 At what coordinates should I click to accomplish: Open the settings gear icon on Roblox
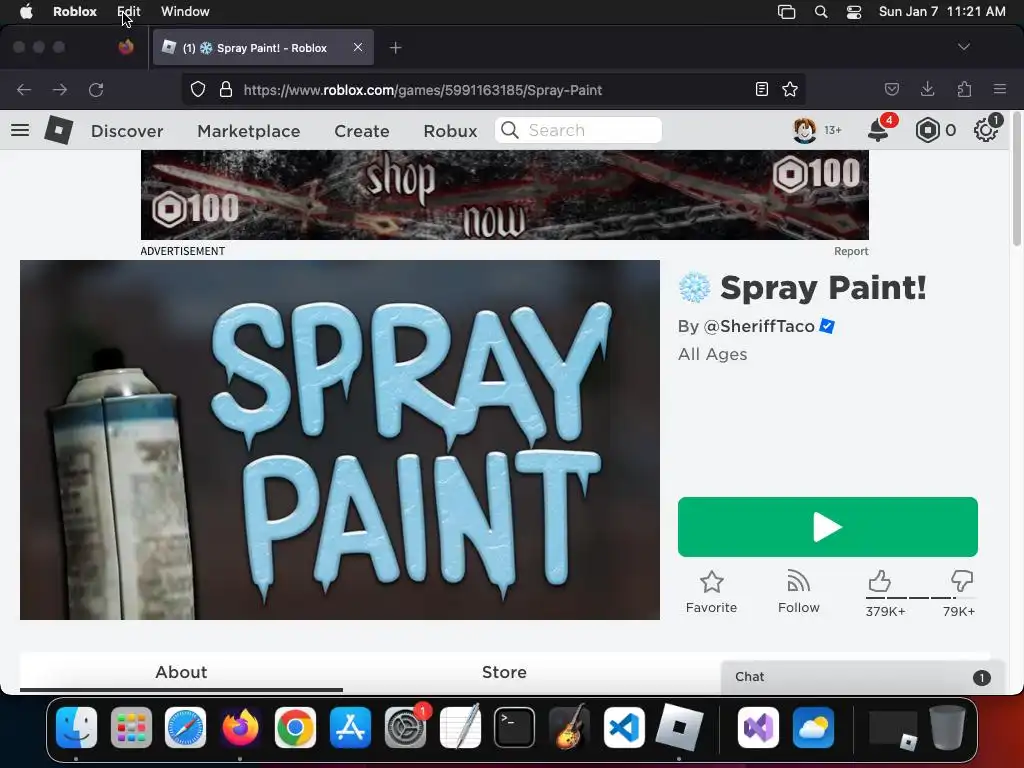pos(985,131)
